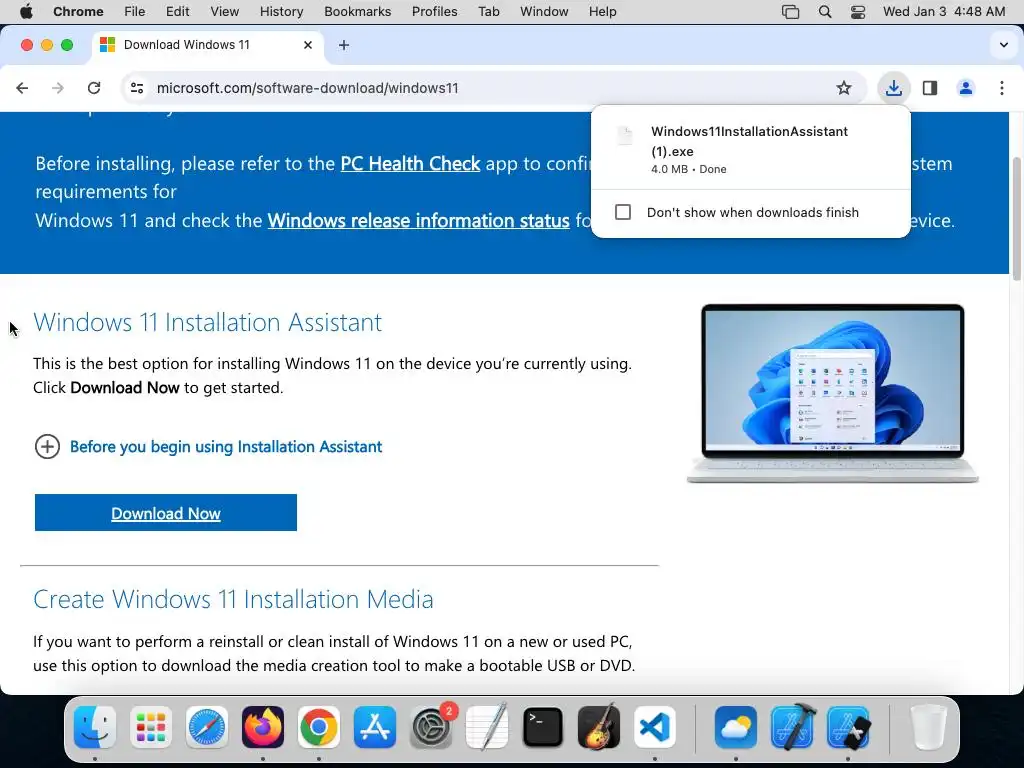This screenshot has height=768, width=1024.
Task: Open Finder from the dock
Action: coord(95,727)
